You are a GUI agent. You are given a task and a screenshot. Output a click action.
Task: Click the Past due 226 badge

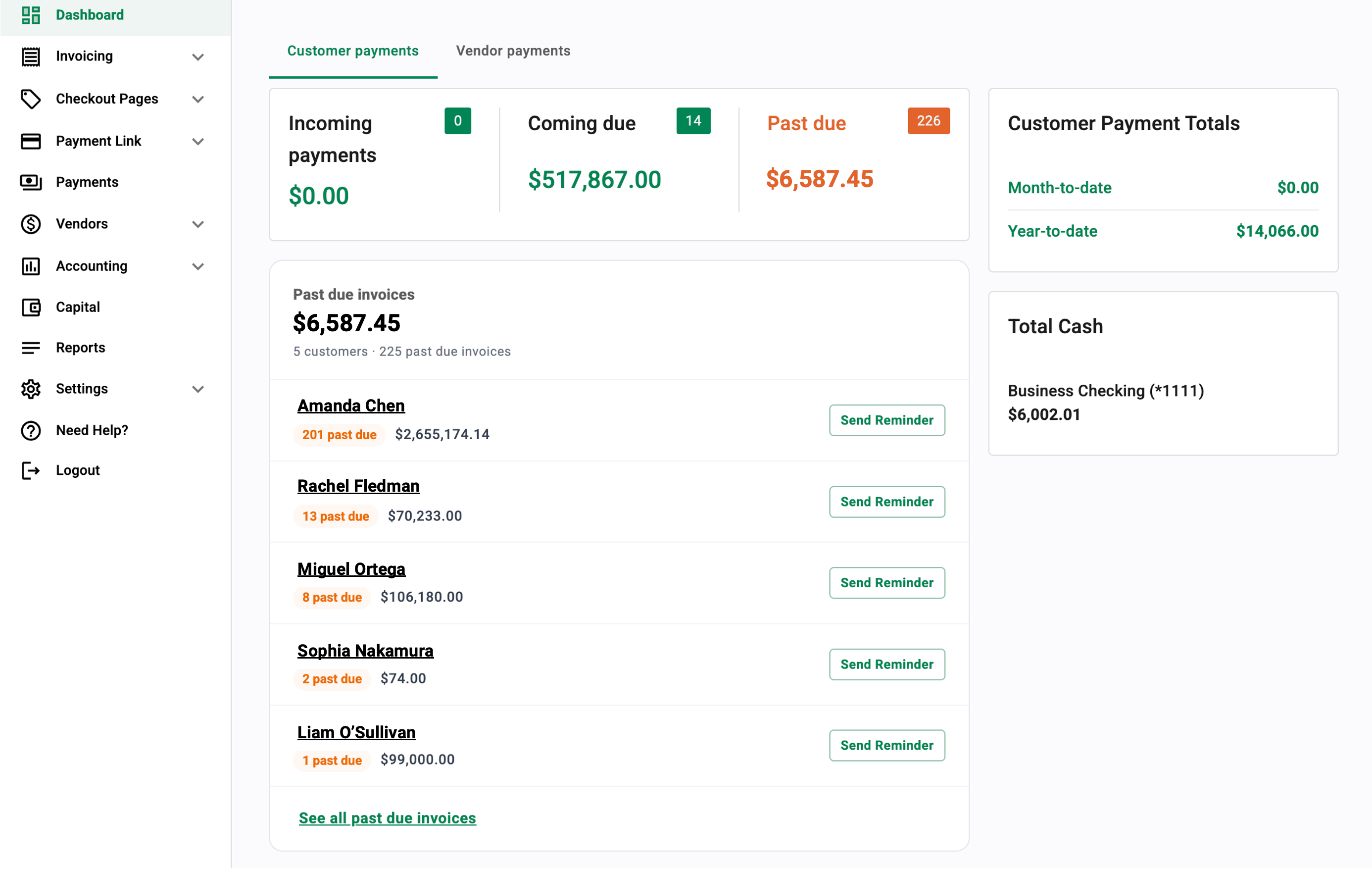(x=928, y=121)
